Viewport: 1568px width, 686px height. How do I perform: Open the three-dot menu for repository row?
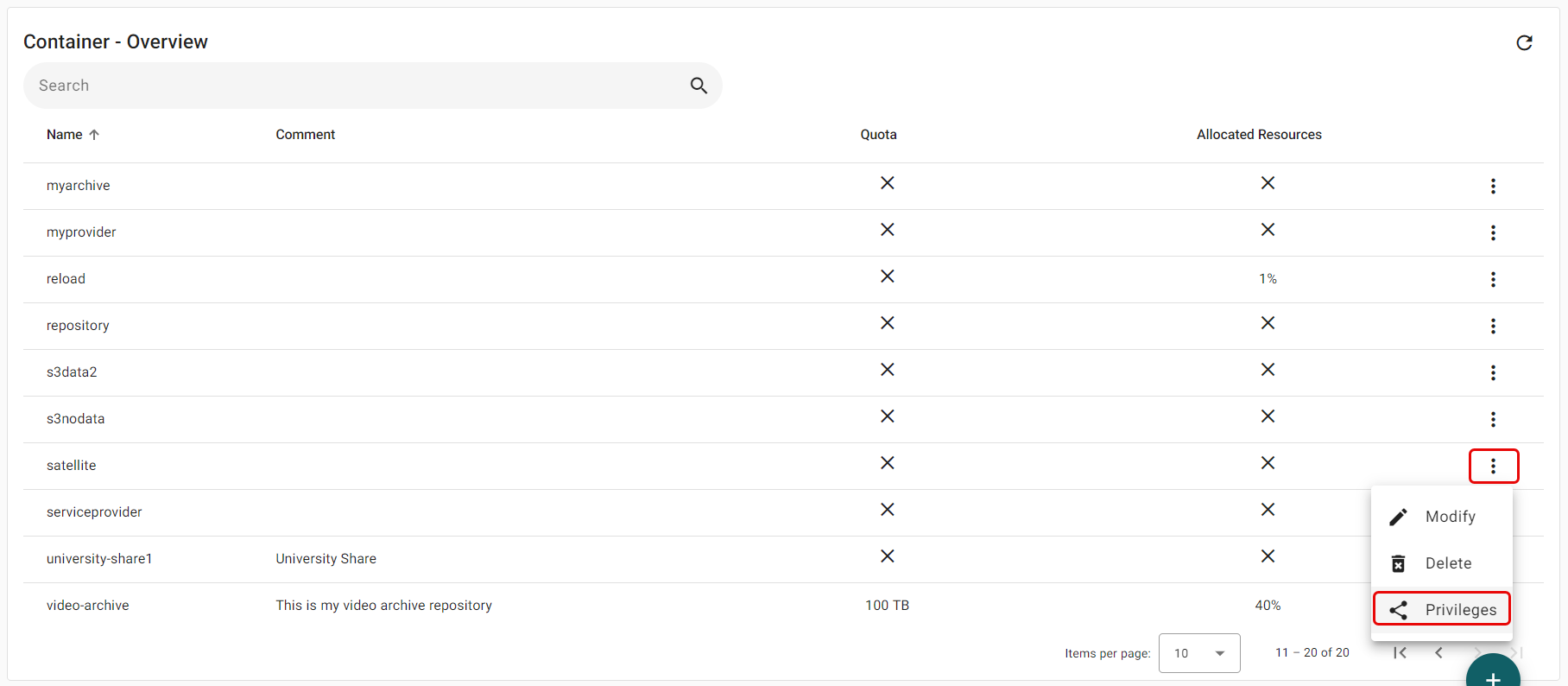(1493, 326)
